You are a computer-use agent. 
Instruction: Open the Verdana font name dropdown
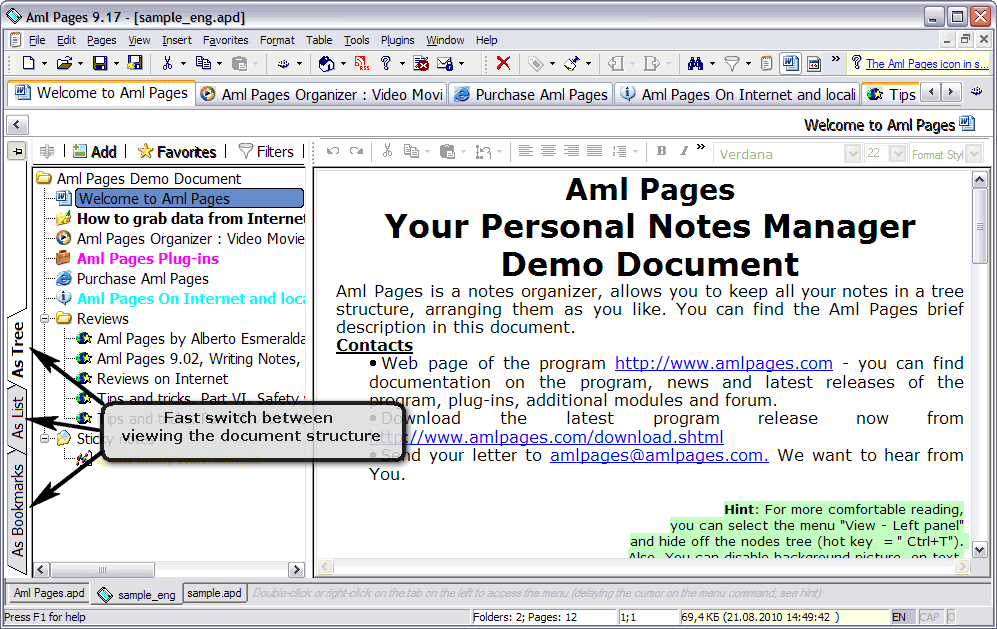[x=852, y=154]
